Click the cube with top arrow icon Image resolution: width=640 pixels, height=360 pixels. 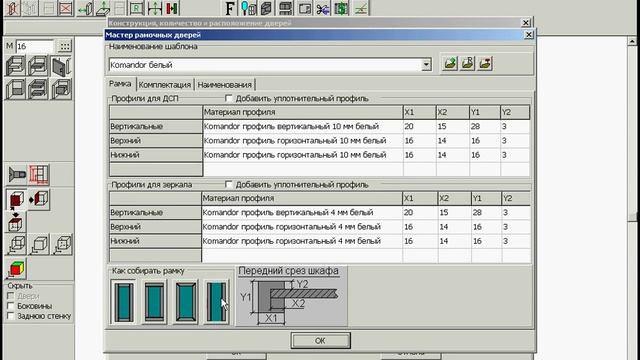click(x=16, y=223)
